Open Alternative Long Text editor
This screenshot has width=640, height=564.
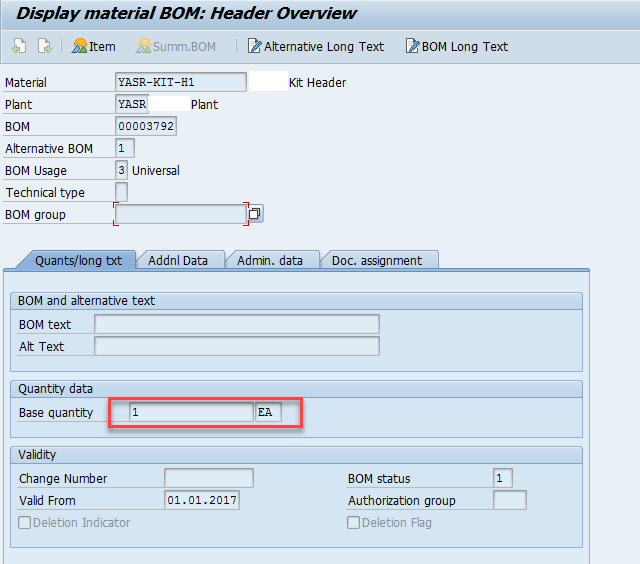point(316,47)
